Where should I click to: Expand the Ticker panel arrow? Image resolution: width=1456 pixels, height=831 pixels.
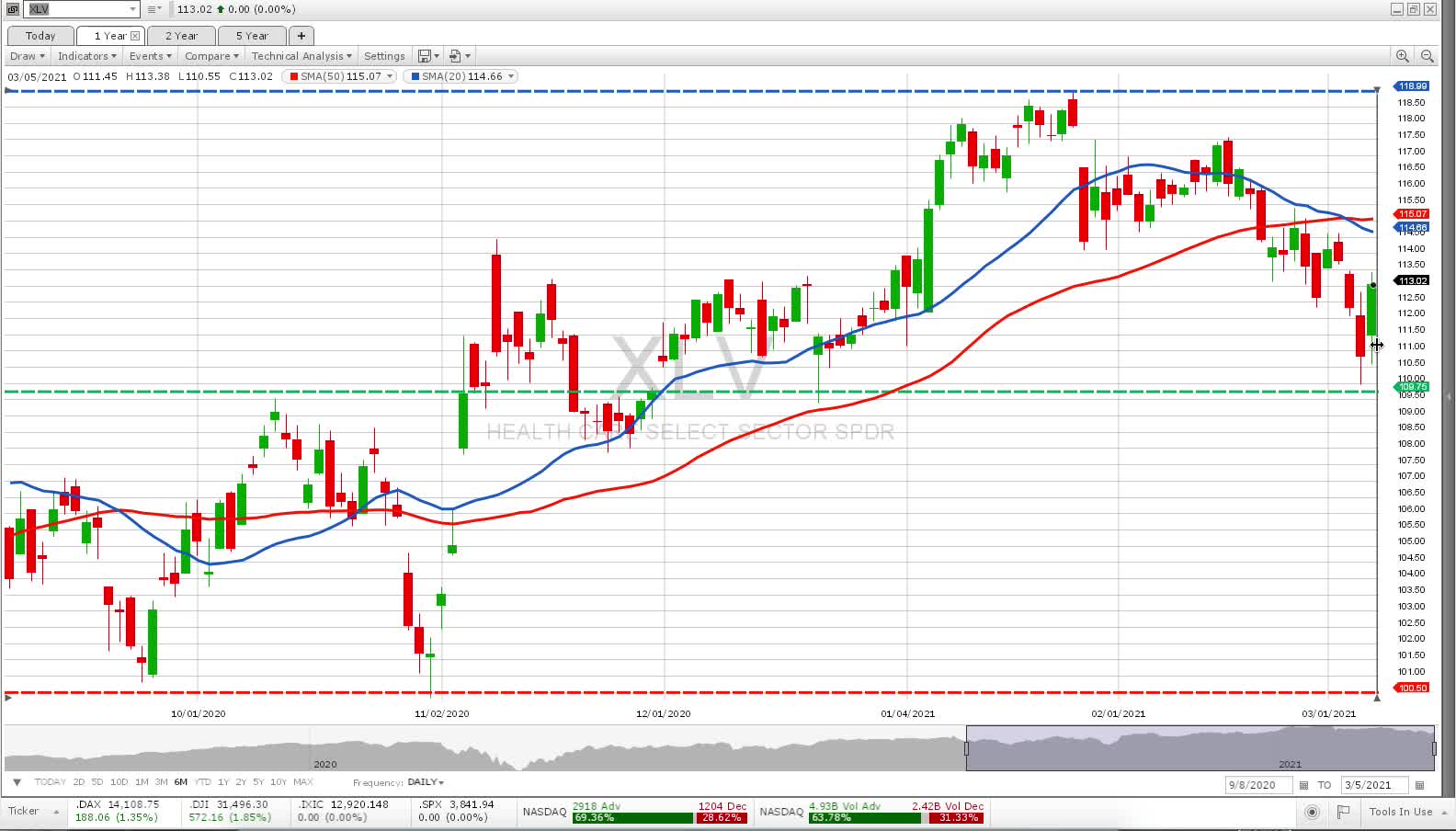tap(56, 812)
